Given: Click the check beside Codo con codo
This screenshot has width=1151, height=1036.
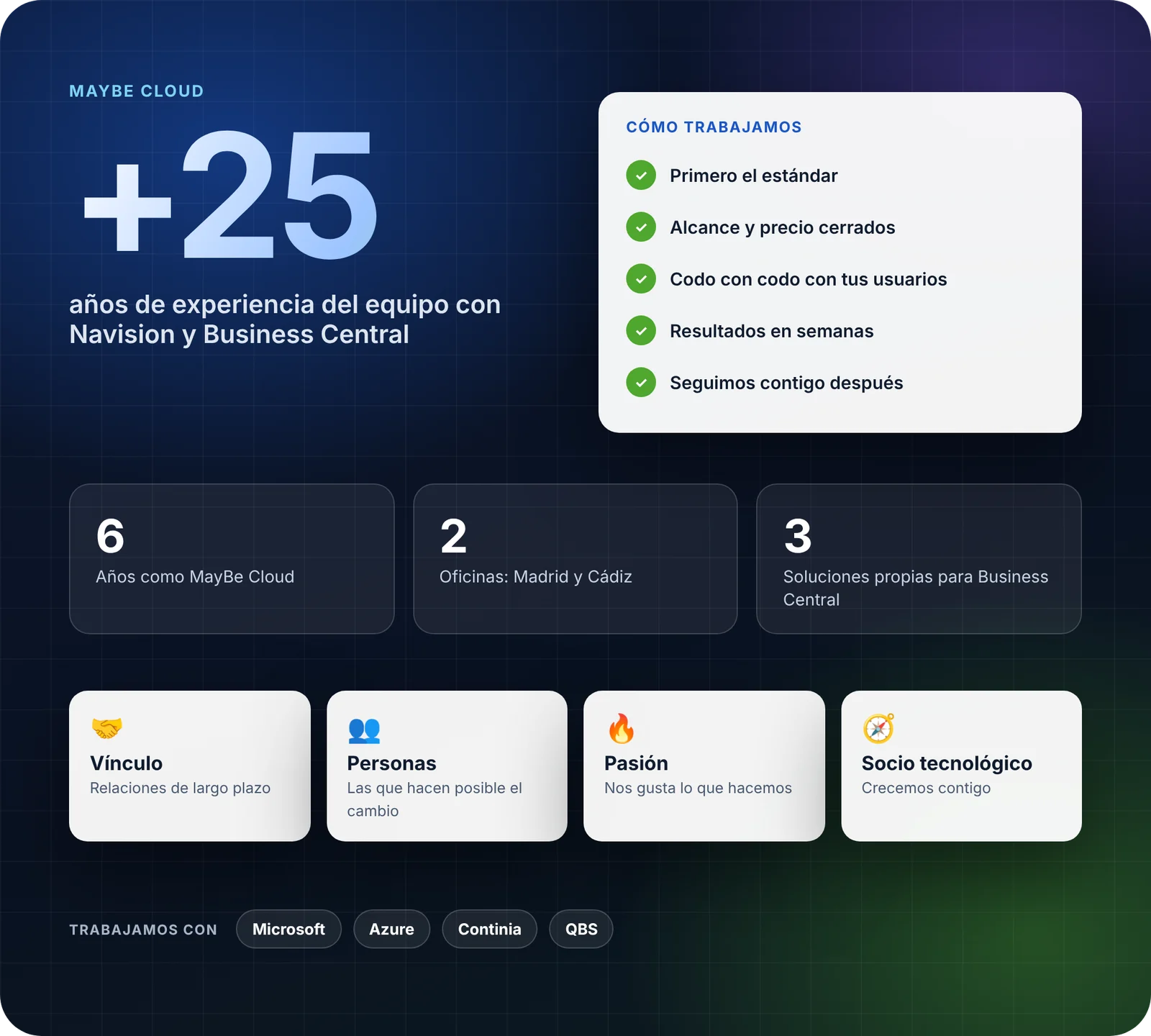Looking at the screenshot, I should pos(641,279).
